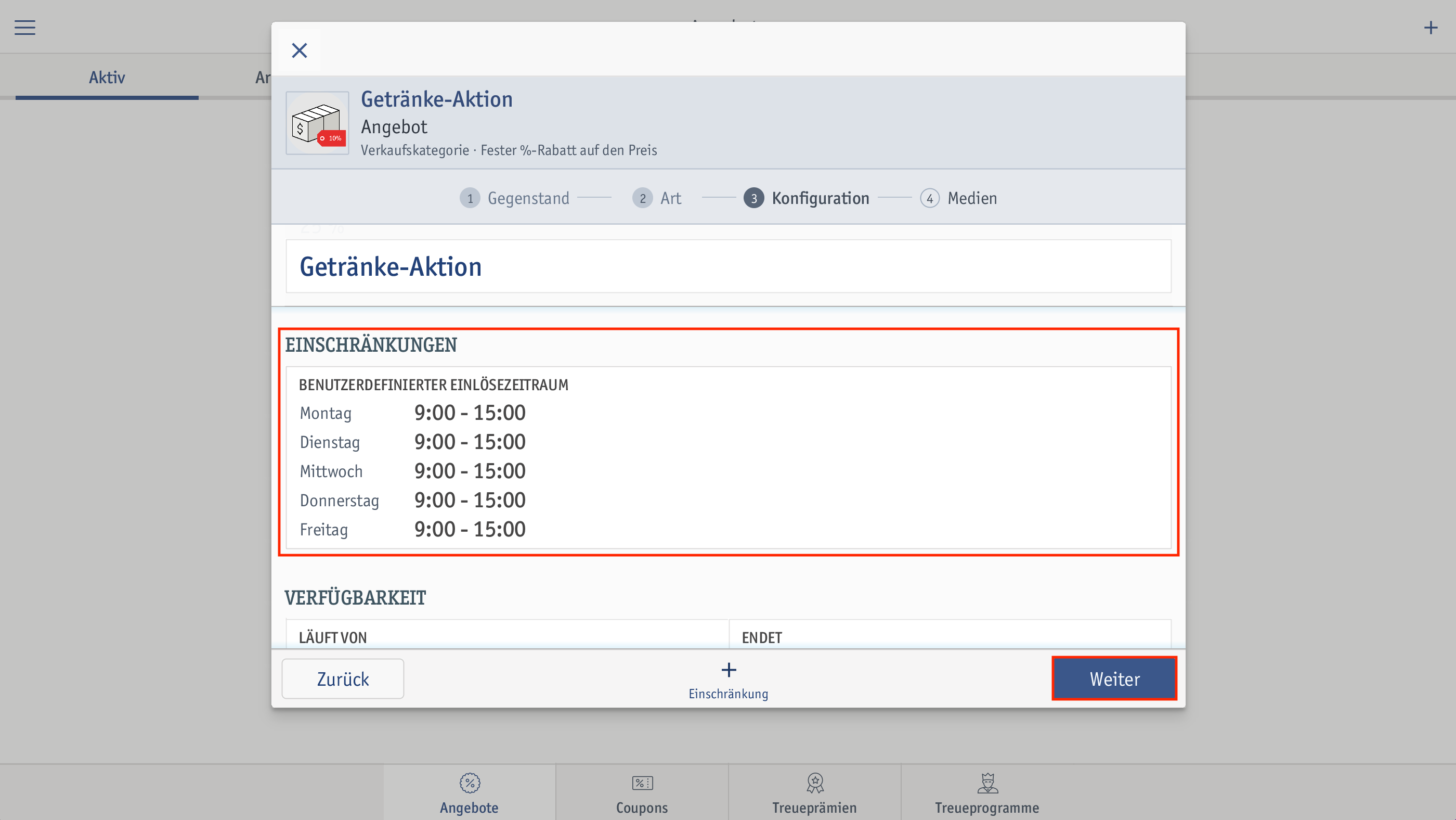Click the Zurück button
The height and width of the screenshot is (820, 1456).
pyautogui.click(x=343, y=678)
